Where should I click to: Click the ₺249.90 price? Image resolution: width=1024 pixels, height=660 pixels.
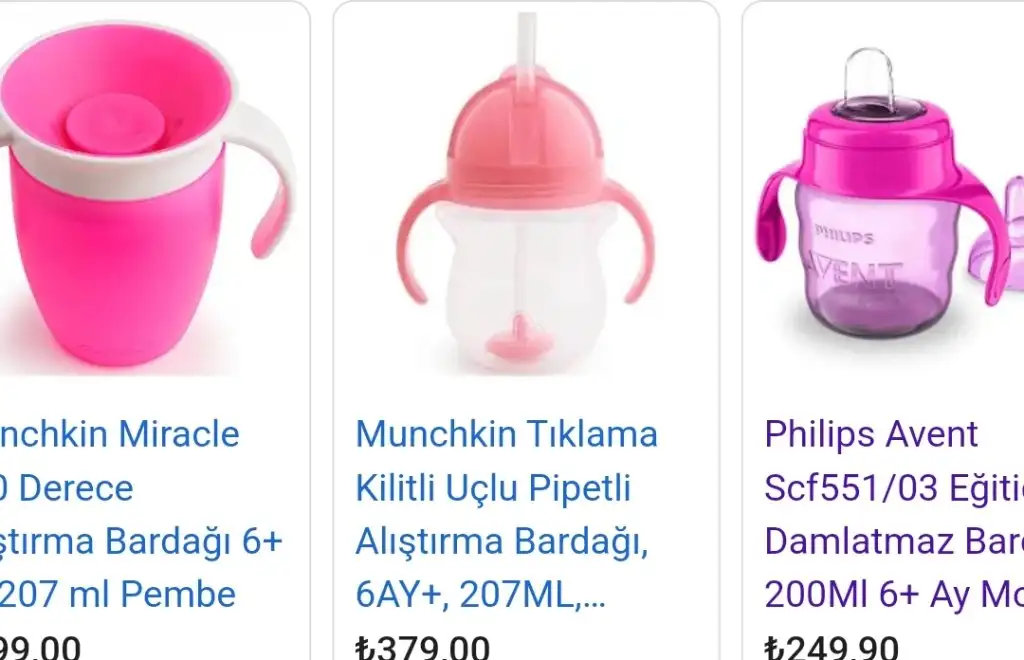(831, 648)
